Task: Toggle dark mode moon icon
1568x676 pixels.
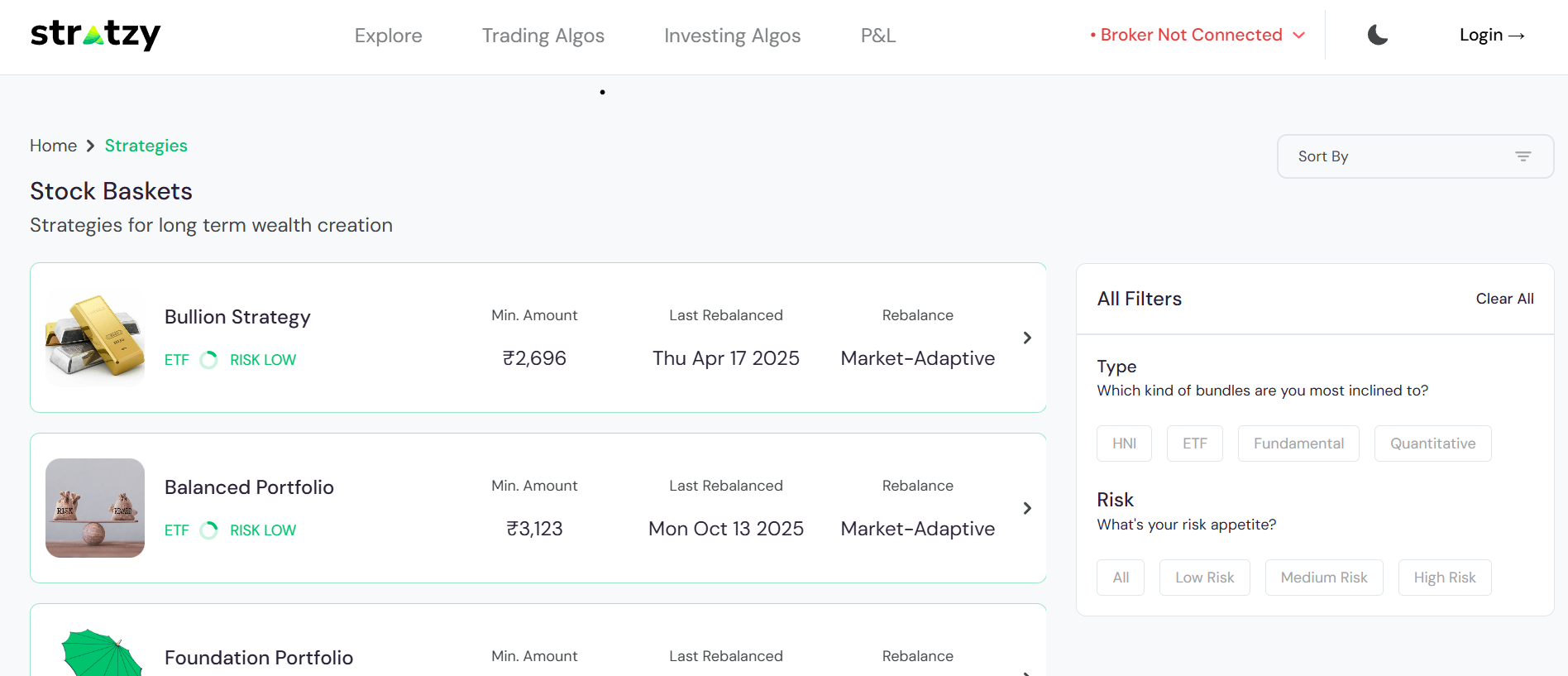Action: click(1378, 35)
